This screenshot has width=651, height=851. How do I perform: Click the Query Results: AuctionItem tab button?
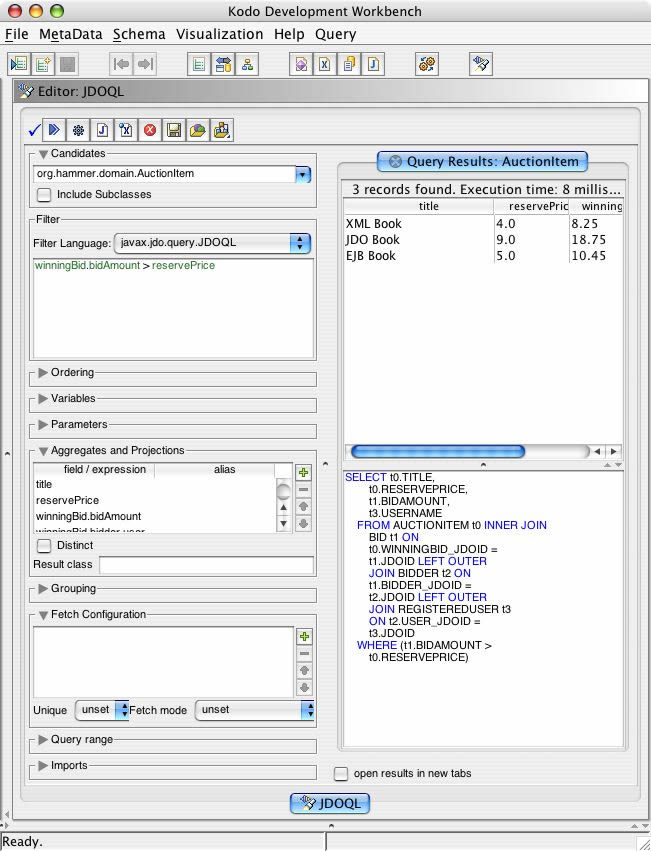click(x=482, y=161)
